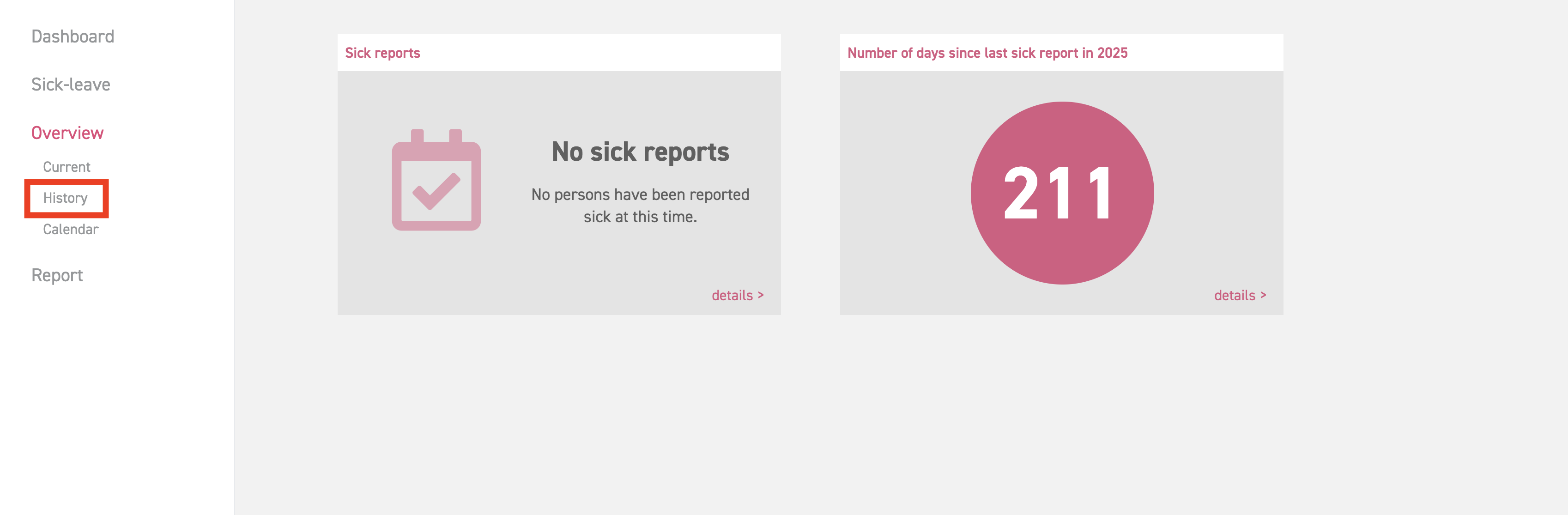
Task: Go to the Sick-leave section
Action: tap(71, 85)
